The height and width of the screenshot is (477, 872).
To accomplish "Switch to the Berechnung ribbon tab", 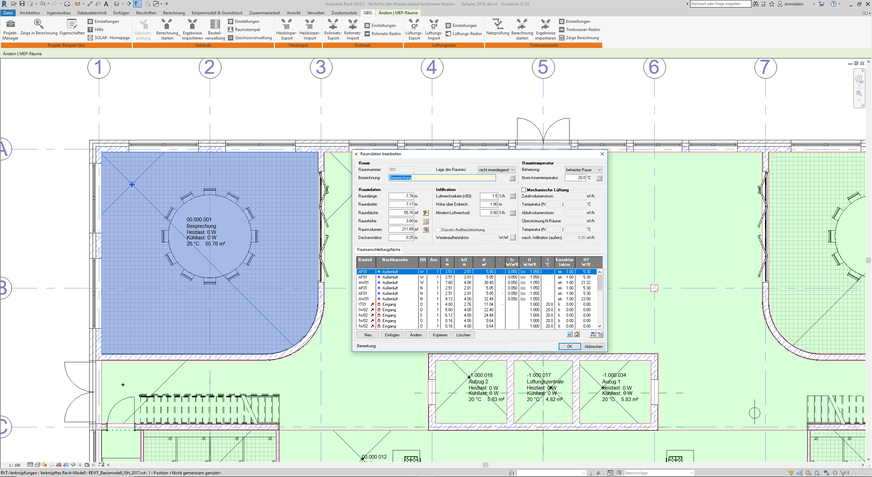I will pyautogui.click(x=173, y=13).
